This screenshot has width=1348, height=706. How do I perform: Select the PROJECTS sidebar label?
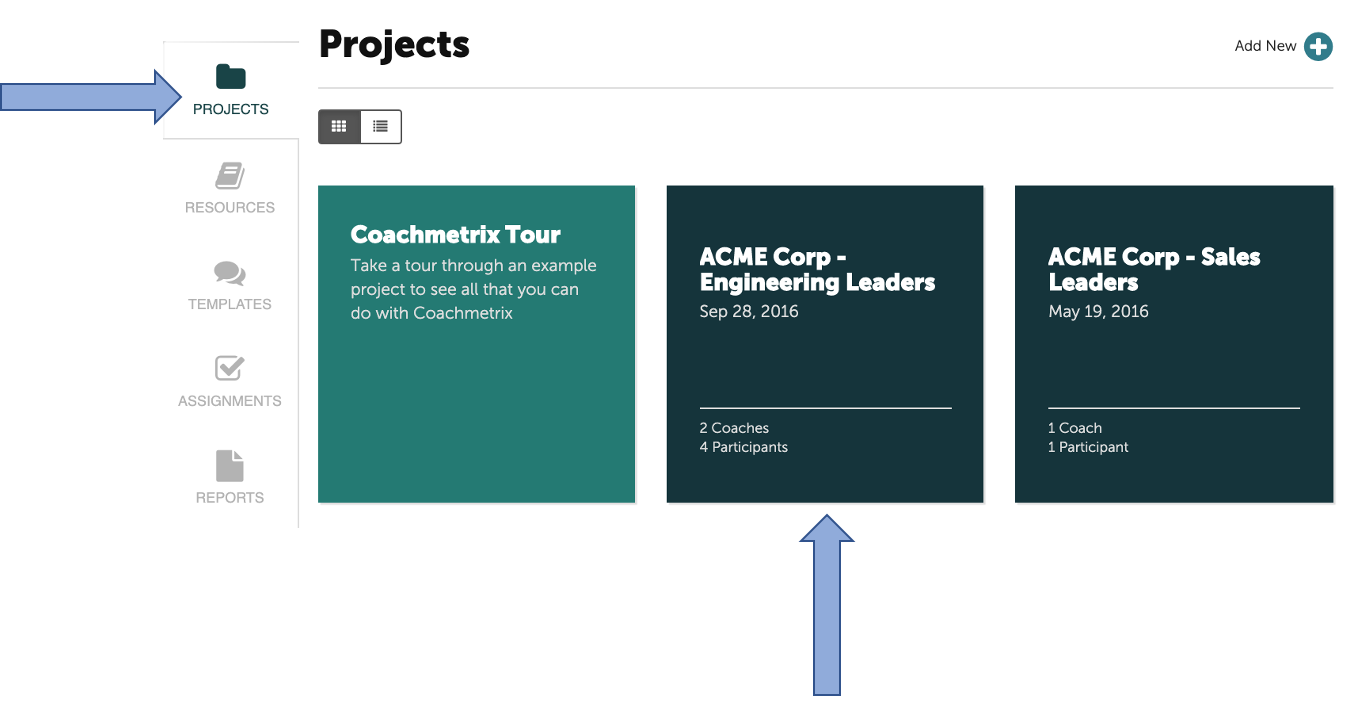(231, 109)
